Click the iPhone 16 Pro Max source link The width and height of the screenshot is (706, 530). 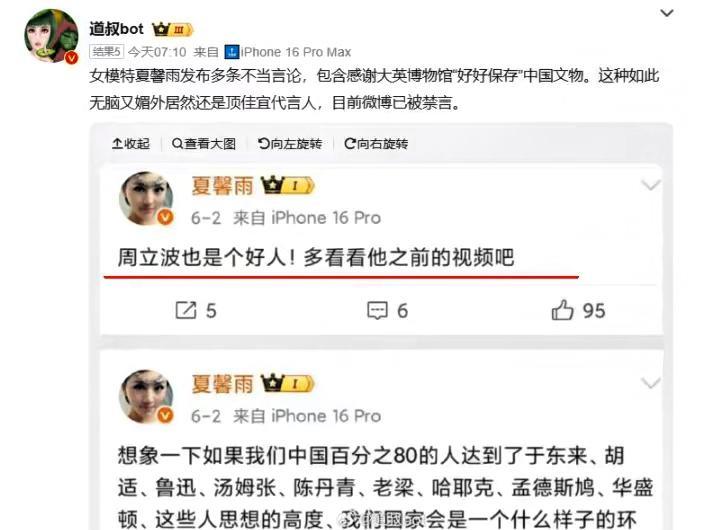point(288,52)
